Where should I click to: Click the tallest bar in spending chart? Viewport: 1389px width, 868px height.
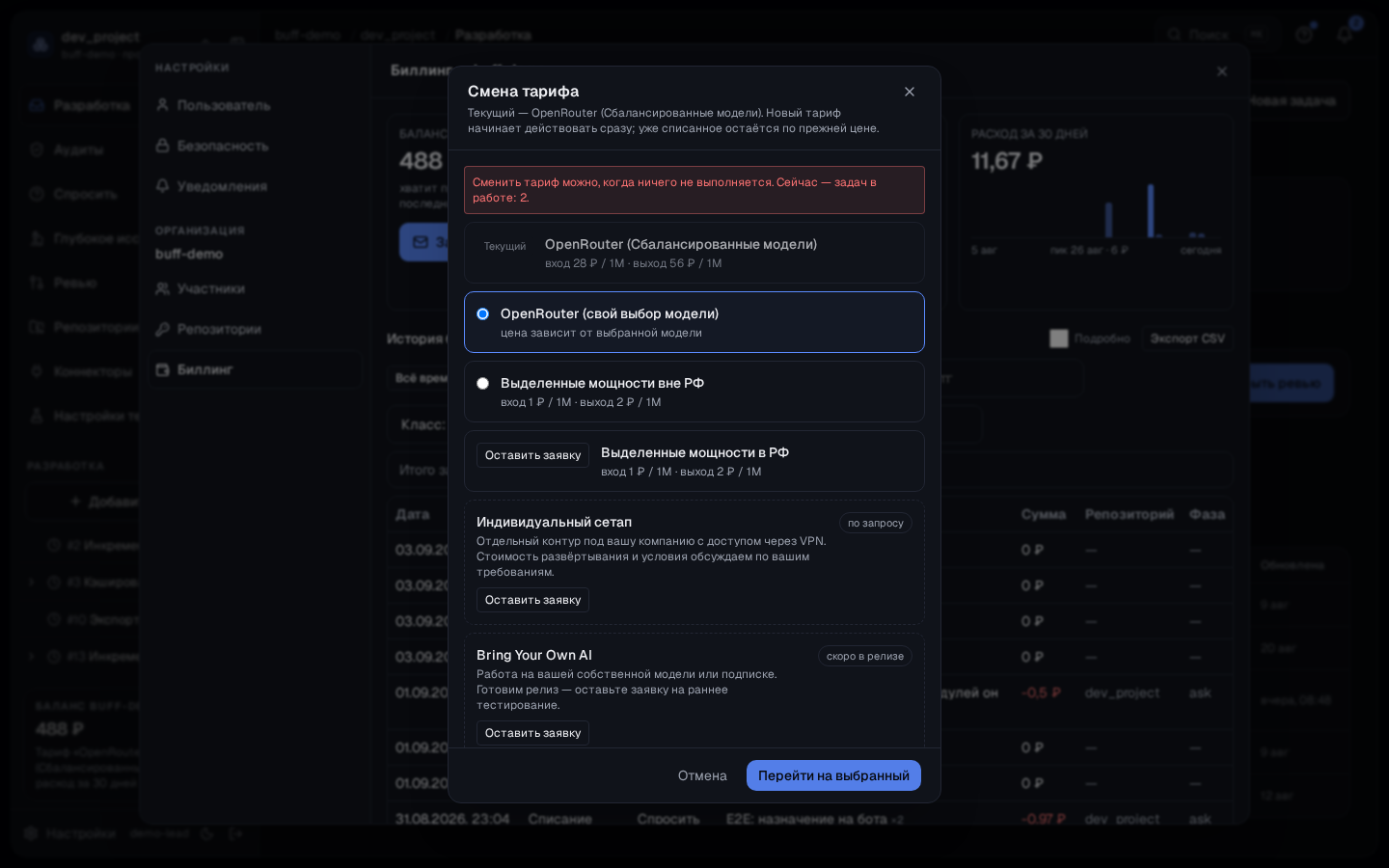point(1151,210)
